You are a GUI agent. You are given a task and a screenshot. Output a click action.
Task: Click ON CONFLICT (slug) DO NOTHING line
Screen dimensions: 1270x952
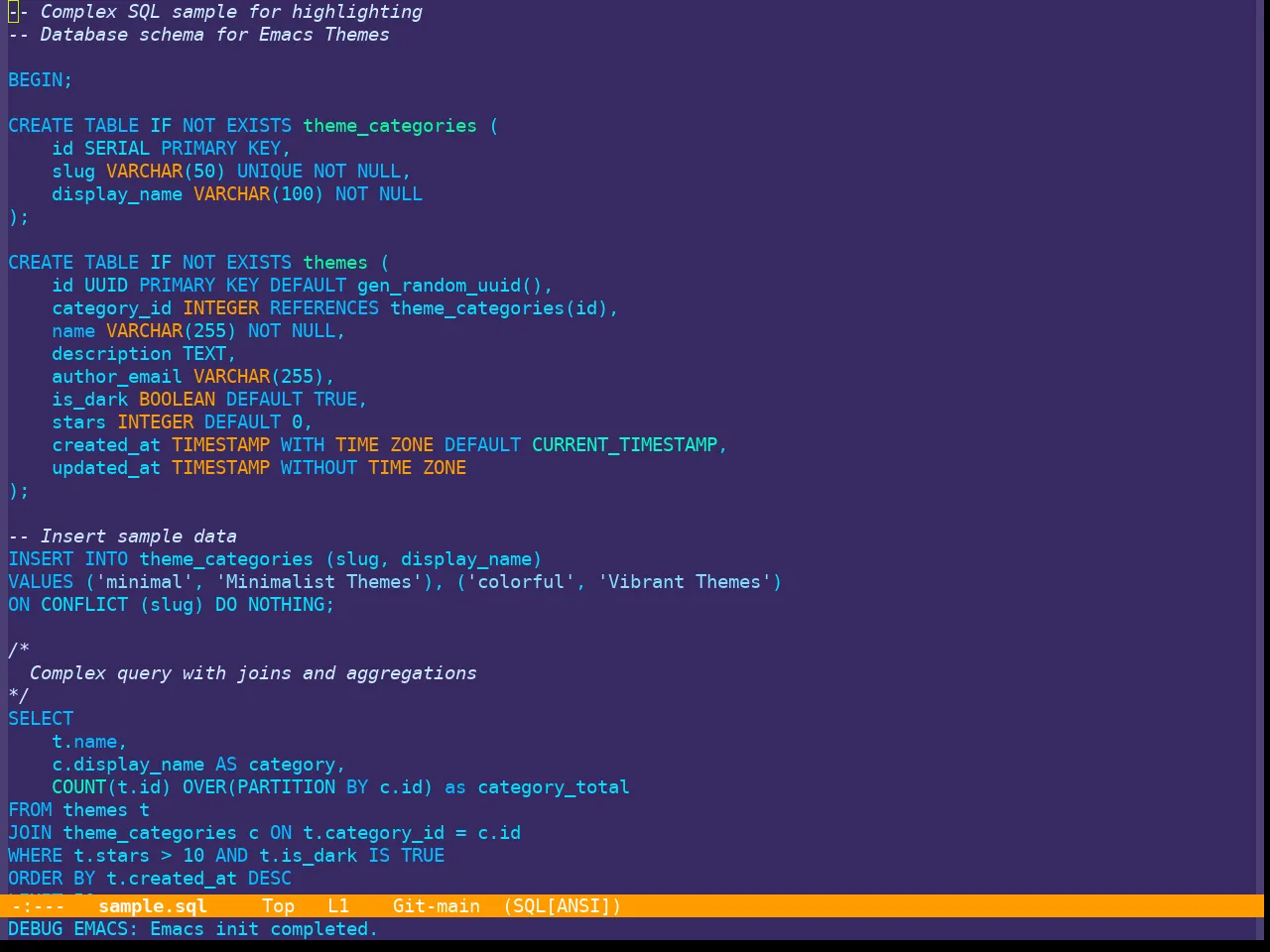coord(172,605)
